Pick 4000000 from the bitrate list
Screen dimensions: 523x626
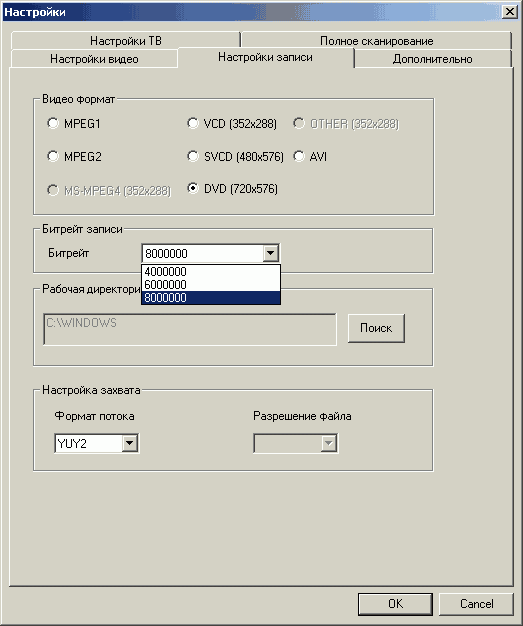pyautogui.click(x=211, y=271)
